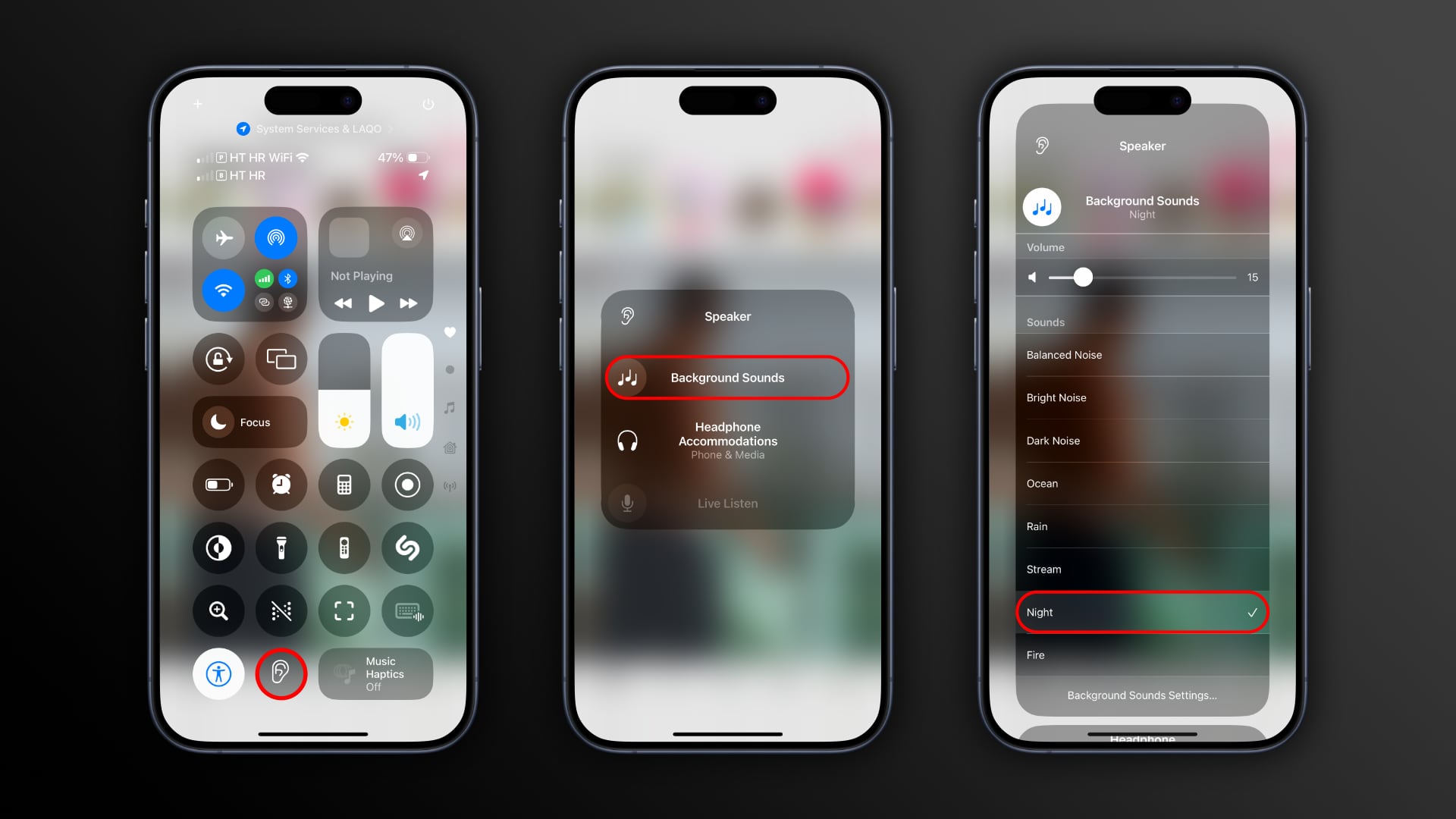1456x819 pixels.
Task: Tap the Shazam music recognition icon
Action: [x=407, y=547]
